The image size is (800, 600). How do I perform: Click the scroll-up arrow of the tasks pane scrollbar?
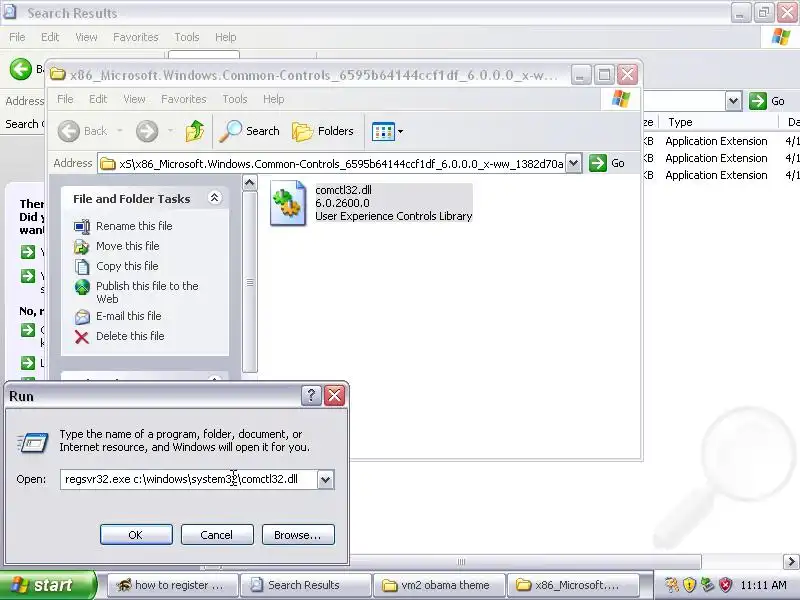pyautogui.click(x=249, y=183)
